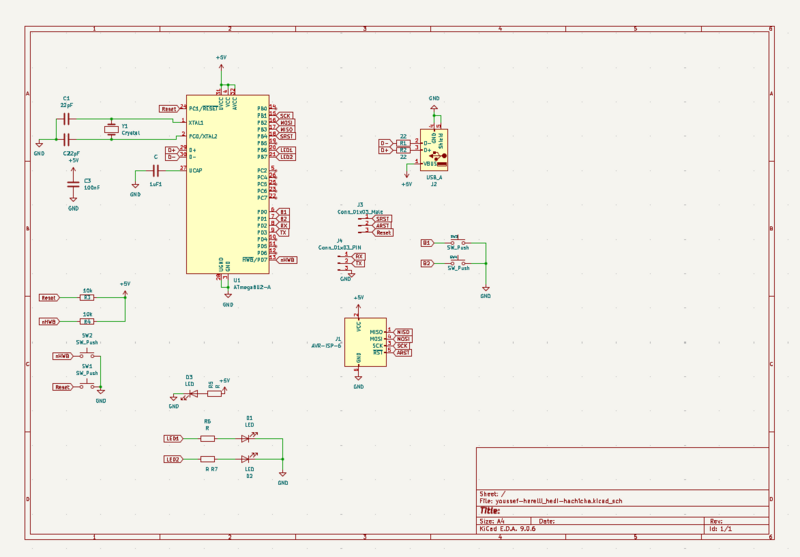Select resistor R6 symbol on LED1 line
Screen dimensions: 800x557
[x=207, y=437]
